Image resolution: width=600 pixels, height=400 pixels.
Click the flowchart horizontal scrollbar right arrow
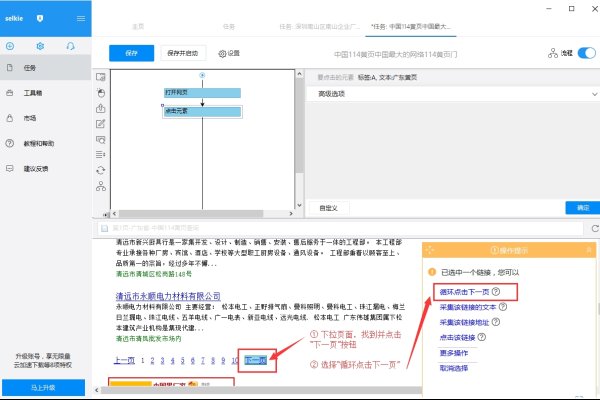291,214
